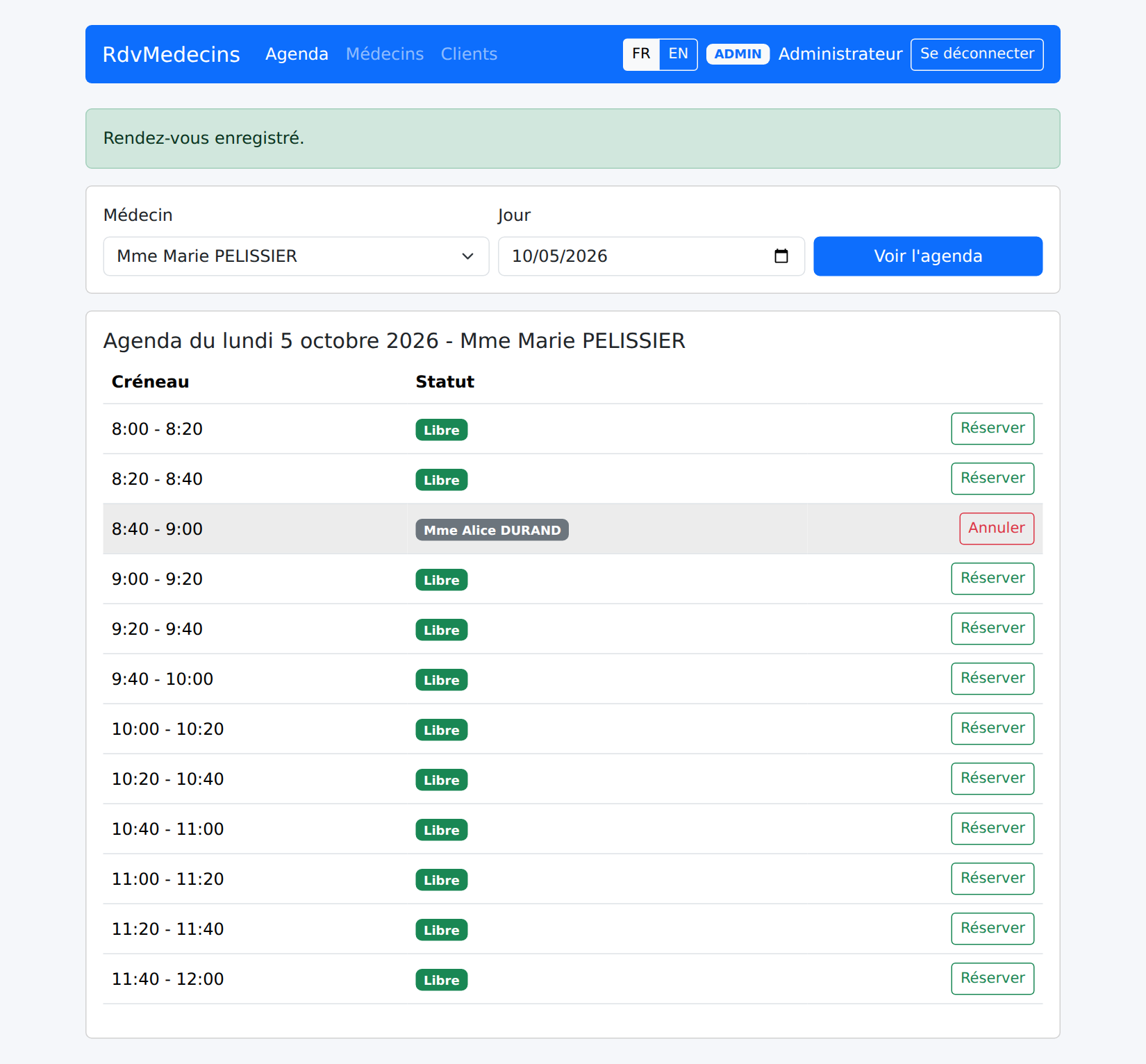Reserve the 11:00 - 11:20 slot
The width and height of the screenshot is (1146, 1064).
tap(993, 879)
